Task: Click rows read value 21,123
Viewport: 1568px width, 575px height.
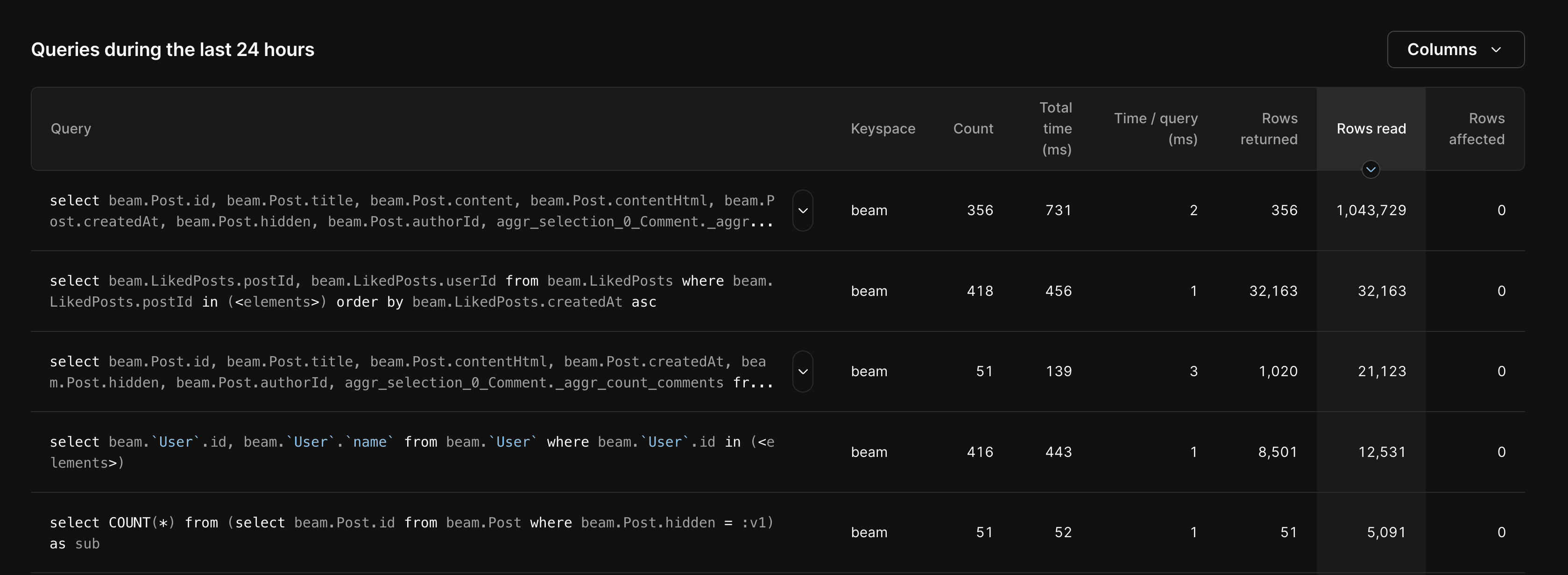Action: (1382, 371)
